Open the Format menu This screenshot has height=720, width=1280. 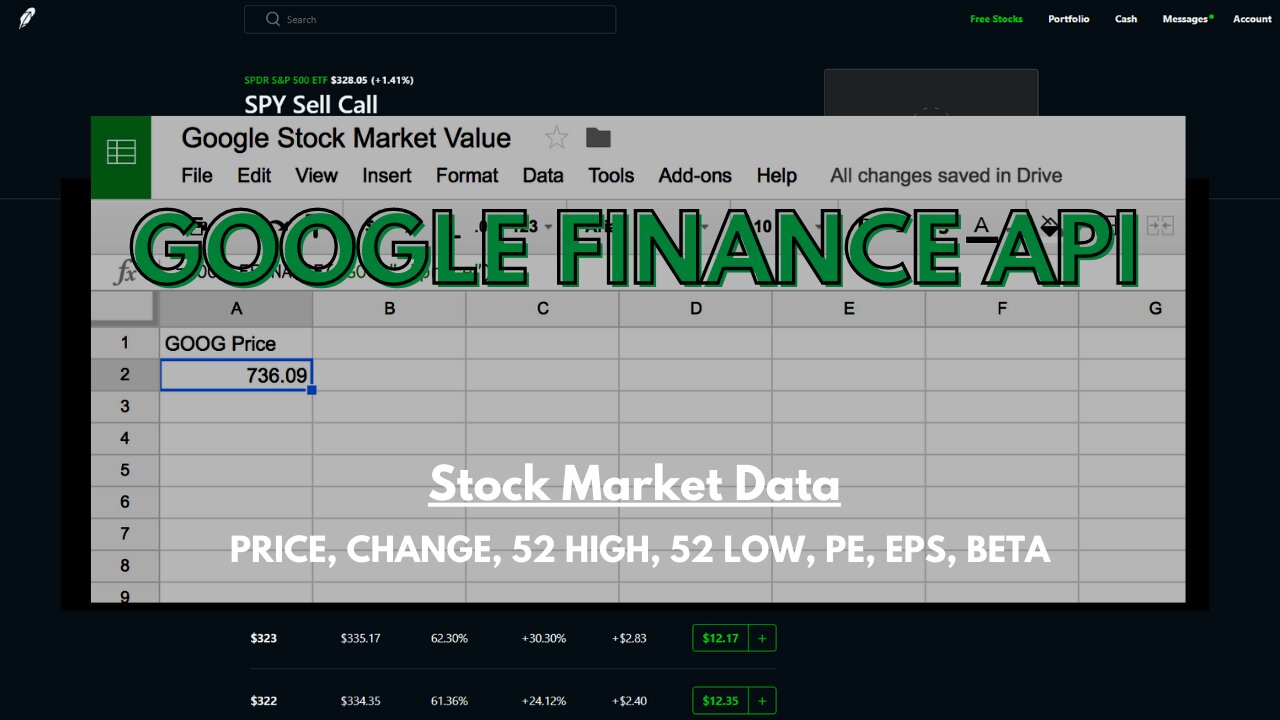pyautogui.click(x=467, y=175)
